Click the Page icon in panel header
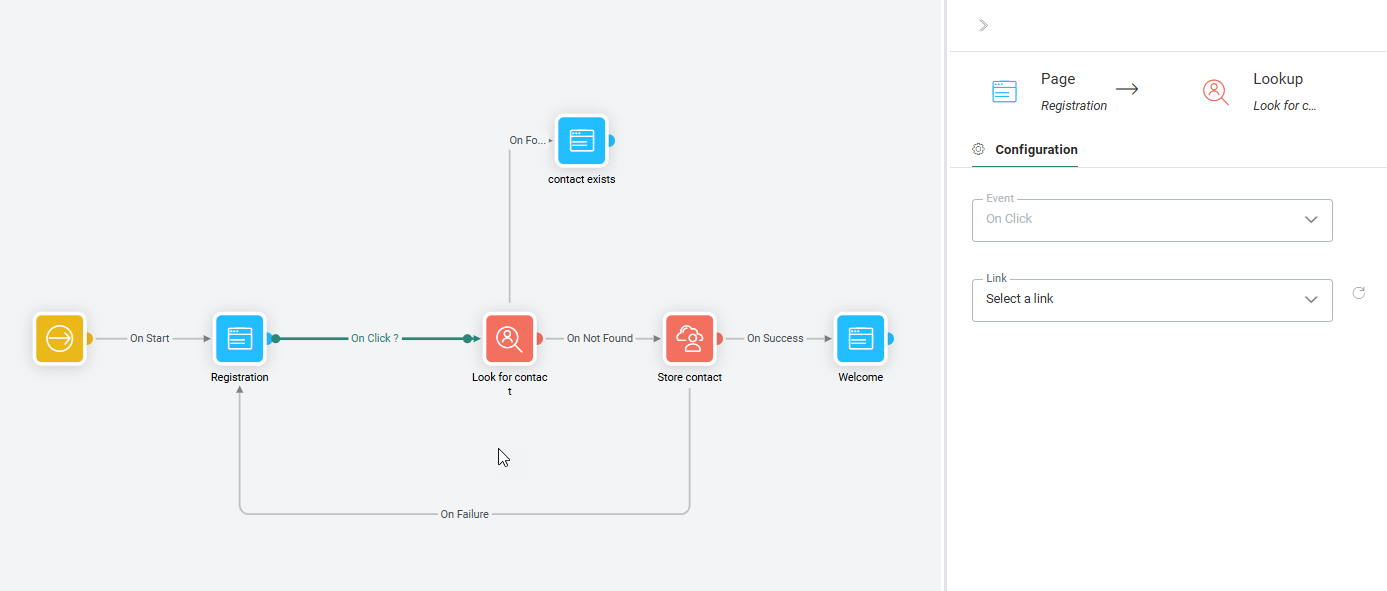Screen dimensions: 1387x591 (x=1004, y=92)
